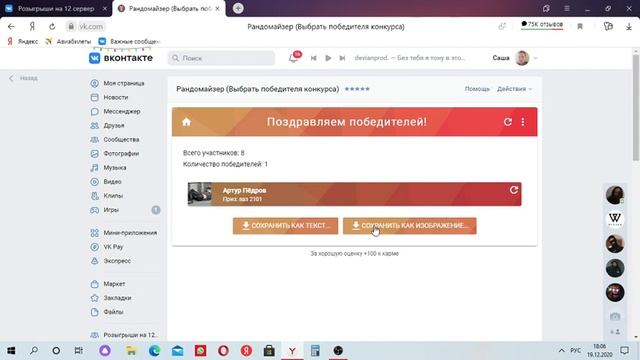Expand the Действия dropdown

pyautogui.click(x=514, y=89)
